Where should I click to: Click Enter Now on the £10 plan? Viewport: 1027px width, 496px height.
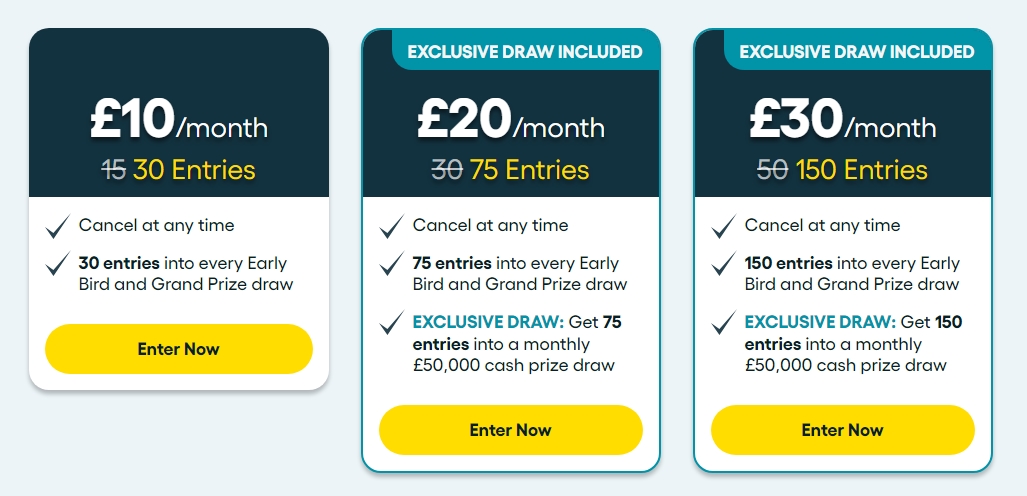click(x=178, y=349)
